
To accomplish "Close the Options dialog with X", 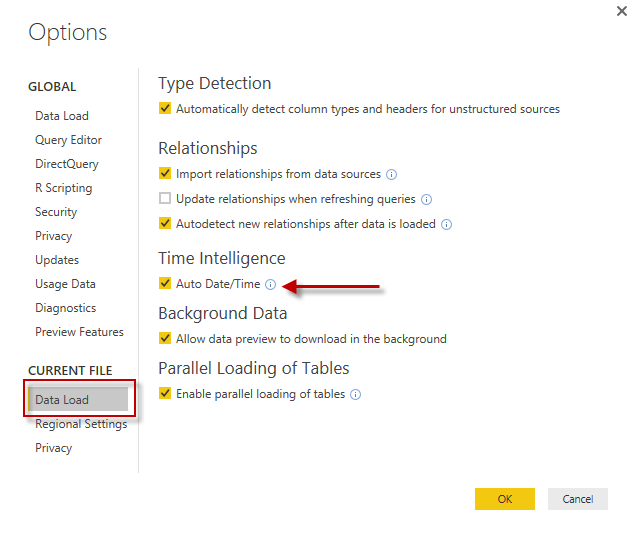I will click(x=611, y=11).
